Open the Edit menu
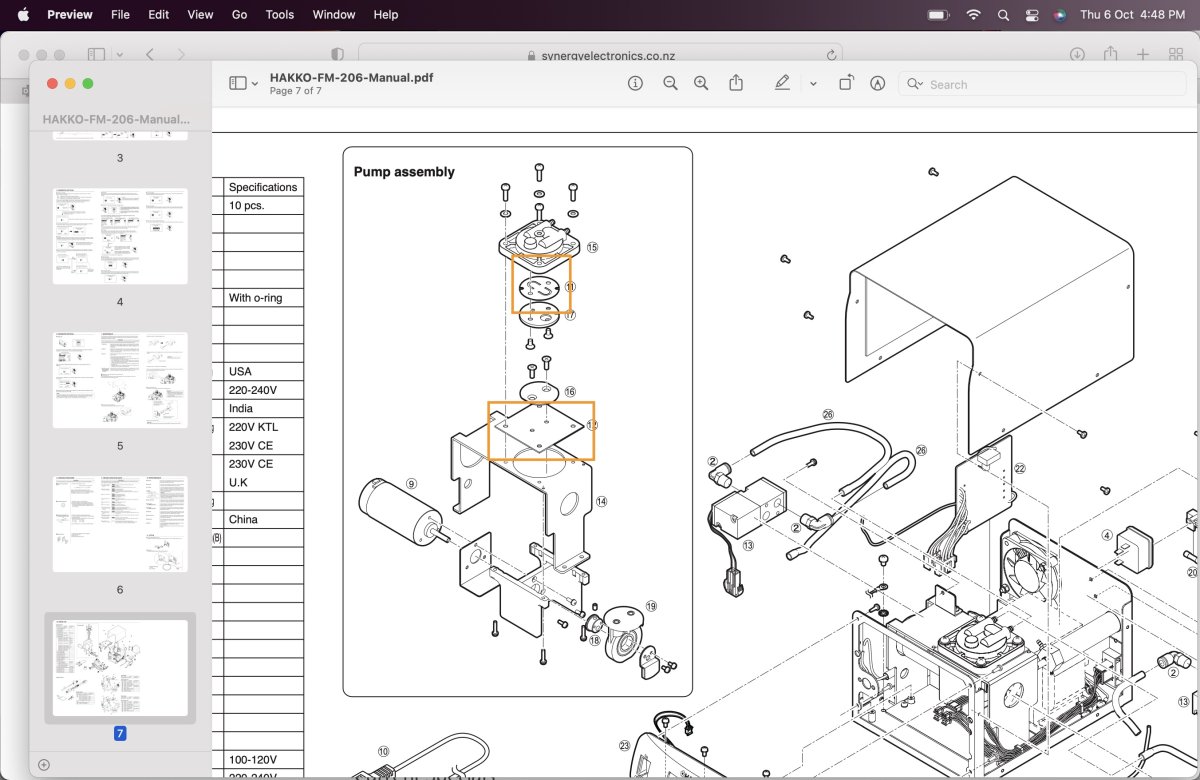The height and width of the screenshot is (780, 1200). (x=158, y=14)
